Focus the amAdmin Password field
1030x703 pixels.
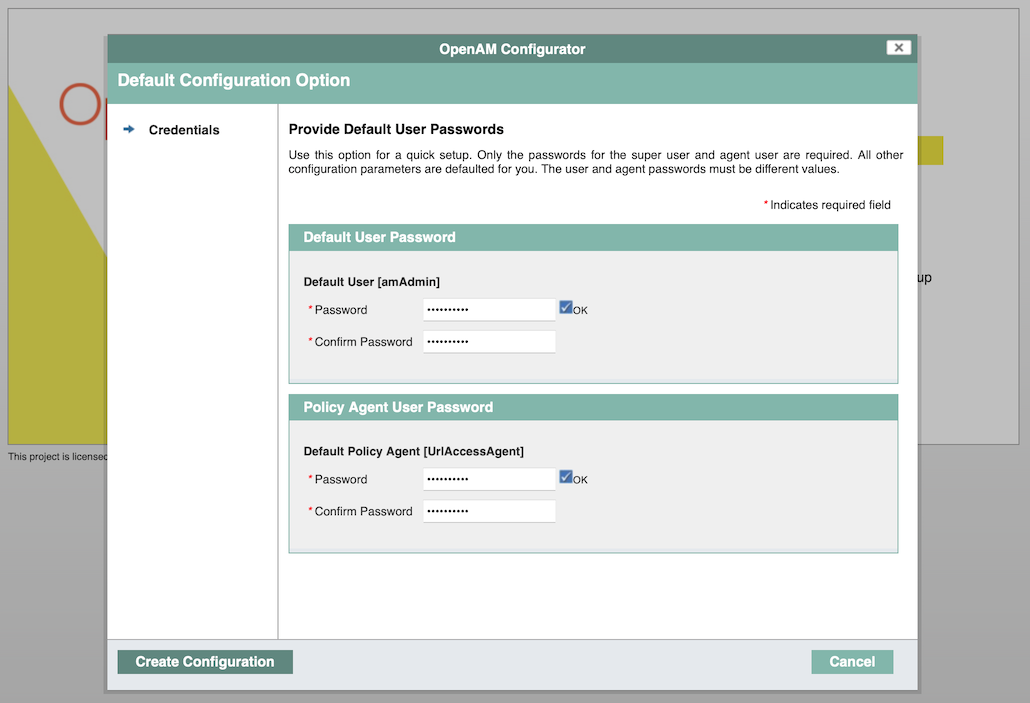489,309
